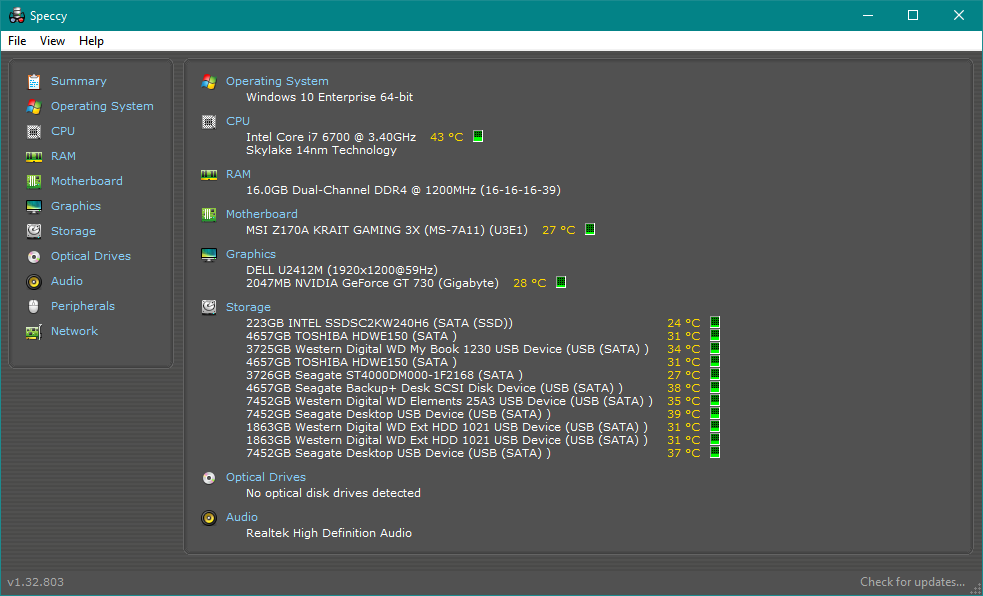Click the 223GB INTEL SSDSC2KW240H6 drive line

379,323
